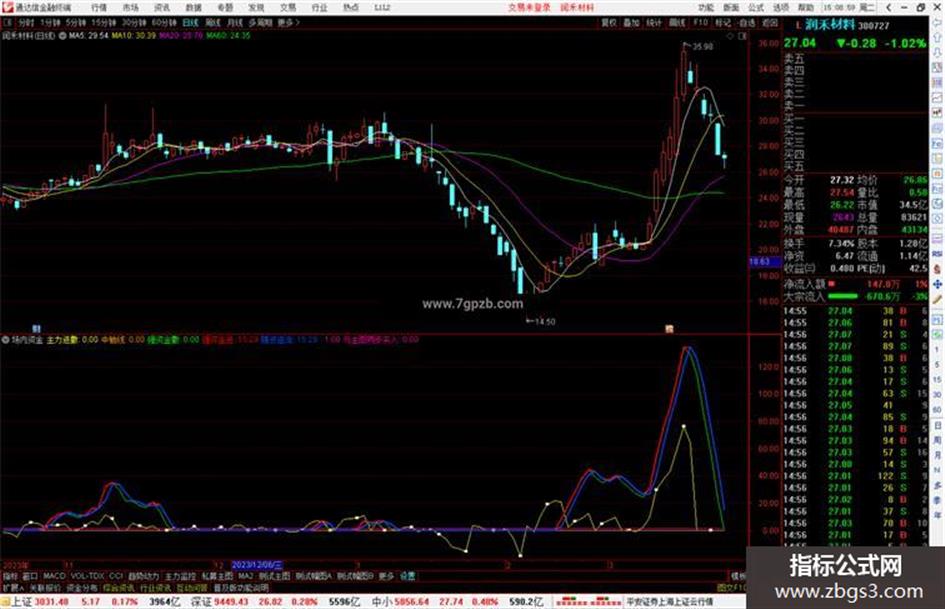The image size is (945, 609).
Task: Click the 统计 statistics button
Action: click(654, 22)
